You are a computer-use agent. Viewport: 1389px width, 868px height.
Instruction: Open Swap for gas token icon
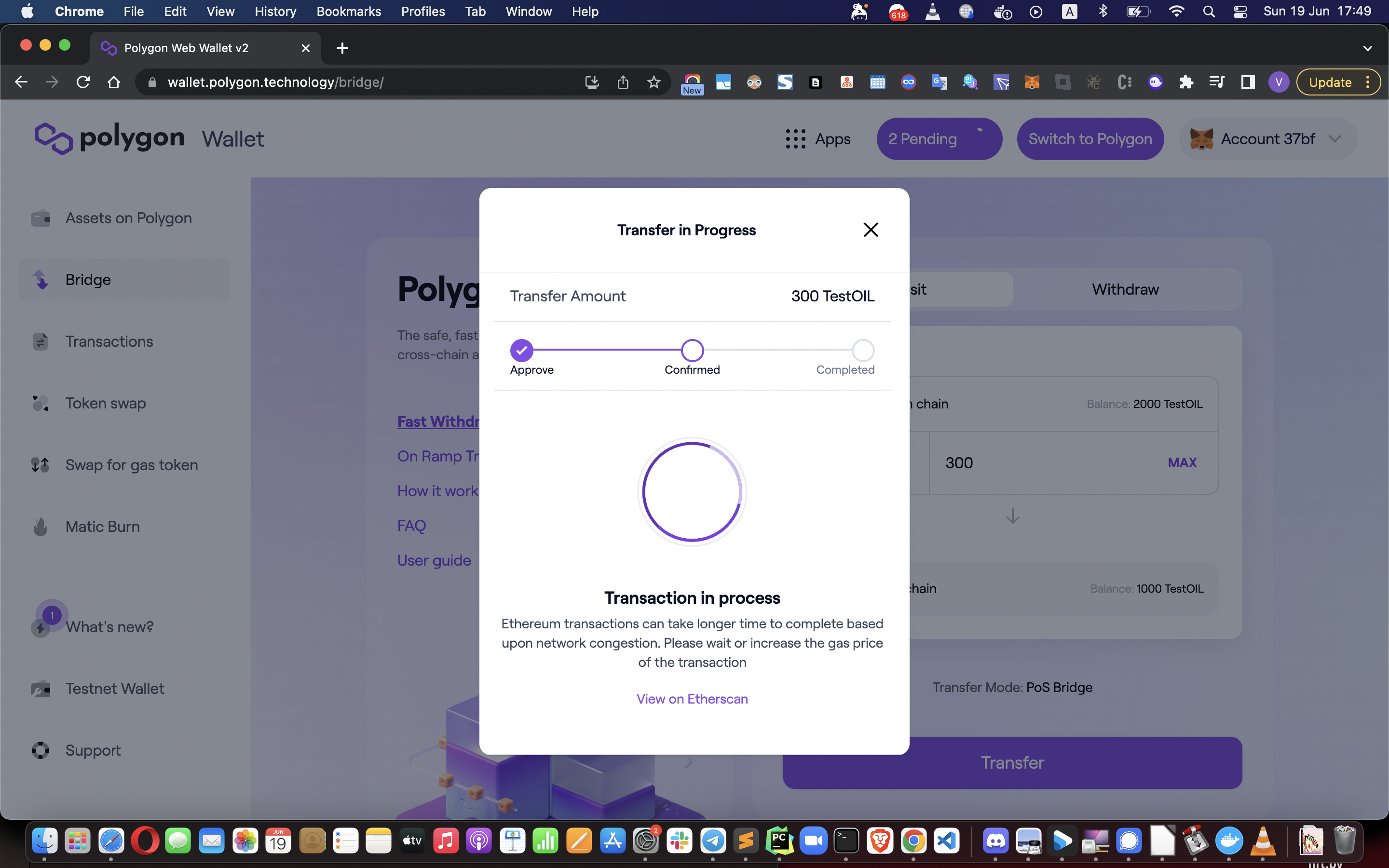(41, 464)
